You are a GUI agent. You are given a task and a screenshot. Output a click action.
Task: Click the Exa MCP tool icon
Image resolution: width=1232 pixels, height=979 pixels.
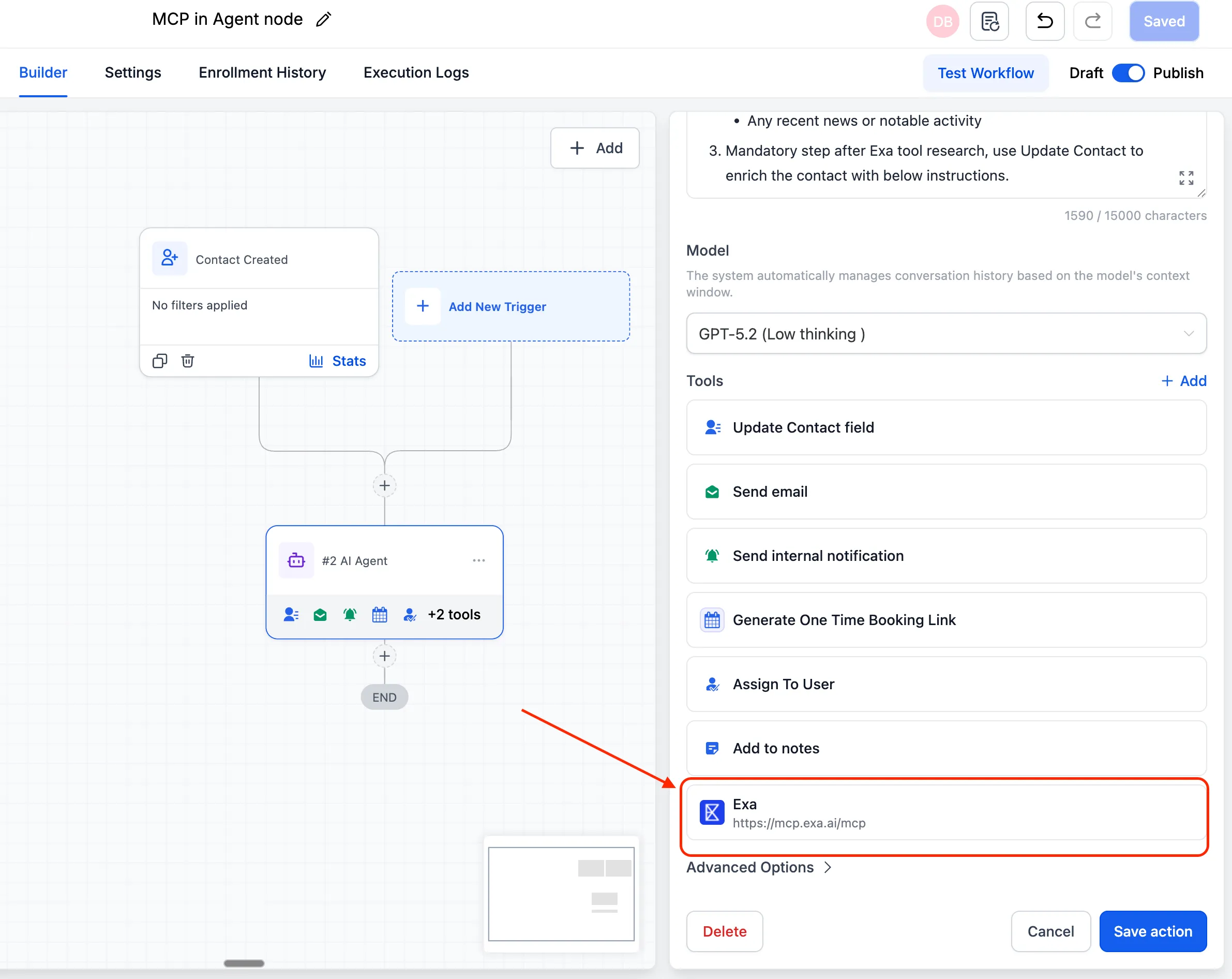(712, 812)
